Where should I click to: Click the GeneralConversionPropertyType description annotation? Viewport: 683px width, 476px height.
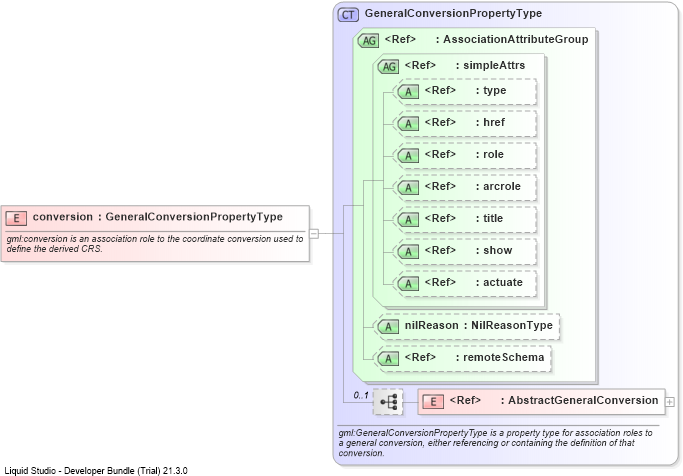click(495, 443)
